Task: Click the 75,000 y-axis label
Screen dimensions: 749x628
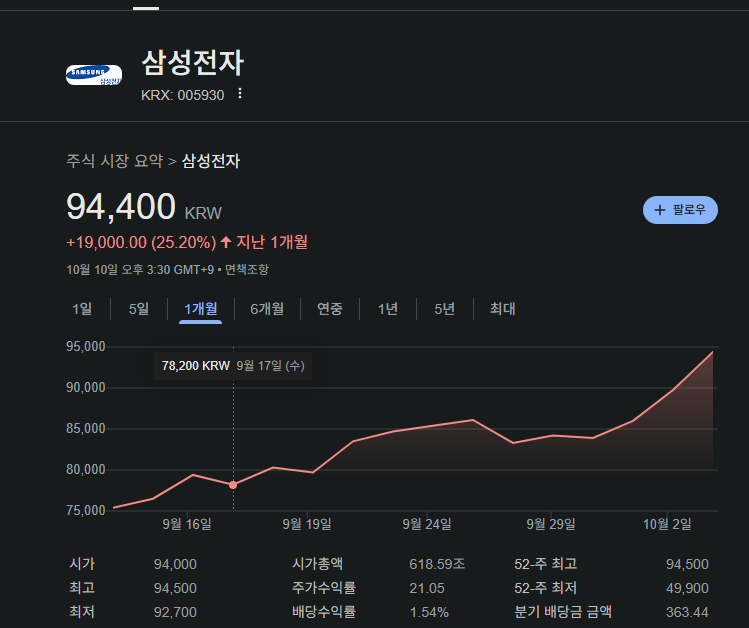Action: 86,511
